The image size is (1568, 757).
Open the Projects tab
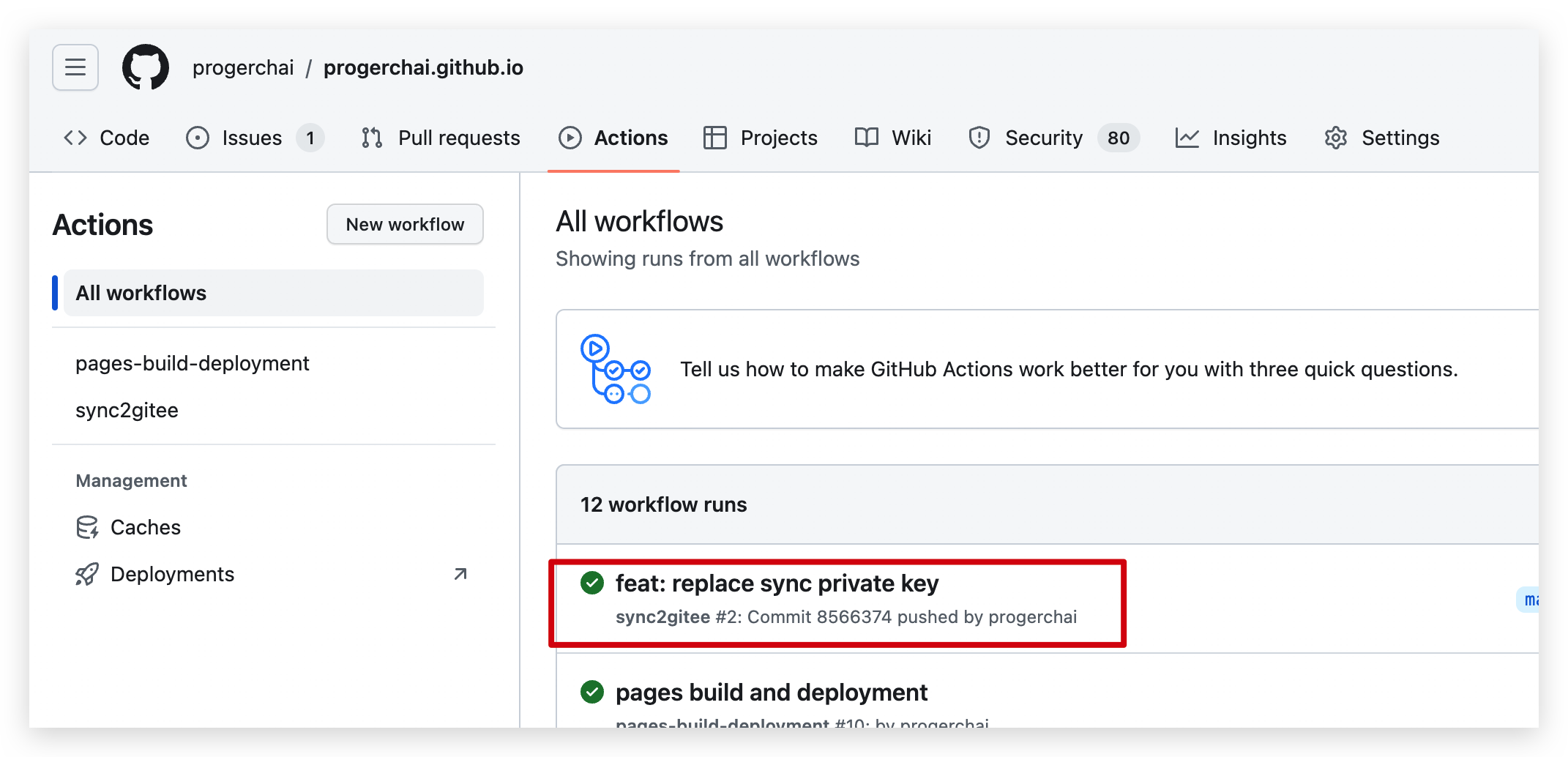[x=761, y=138]
